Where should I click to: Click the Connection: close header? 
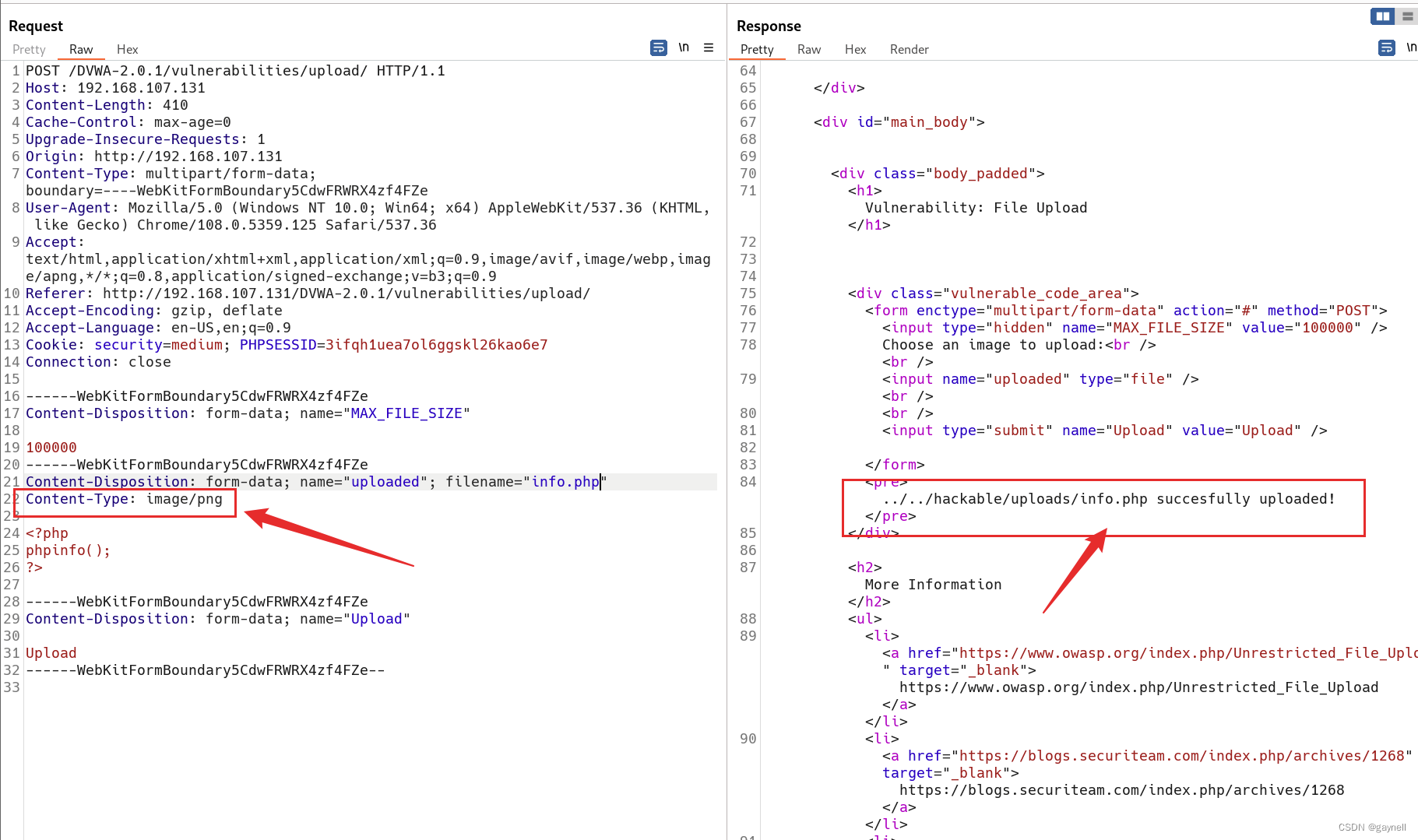coord(98,362)
